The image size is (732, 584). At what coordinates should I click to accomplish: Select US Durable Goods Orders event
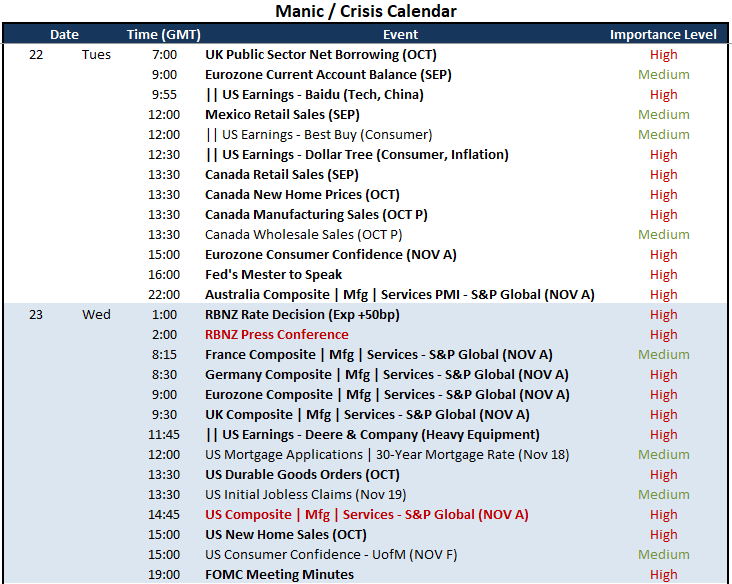tap(302, 475)
